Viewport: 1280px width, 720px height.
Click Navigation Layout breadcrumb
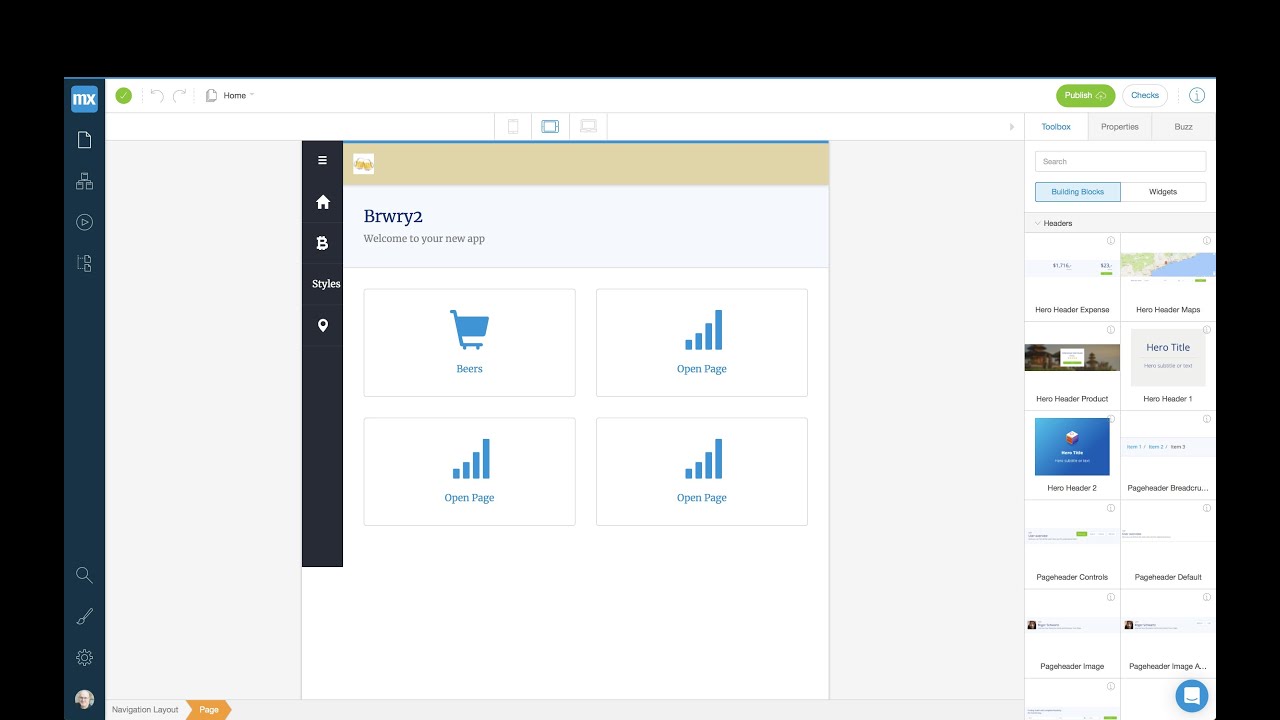click(145, 710)
